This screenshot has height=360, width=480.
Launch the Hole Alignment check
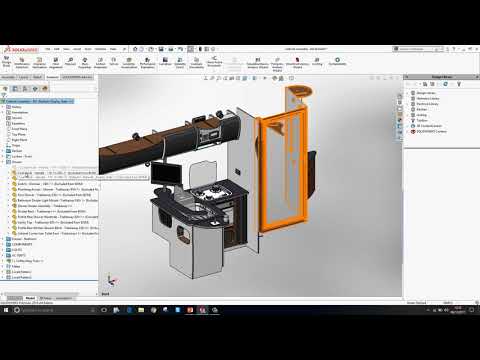(x=56, y=62)
